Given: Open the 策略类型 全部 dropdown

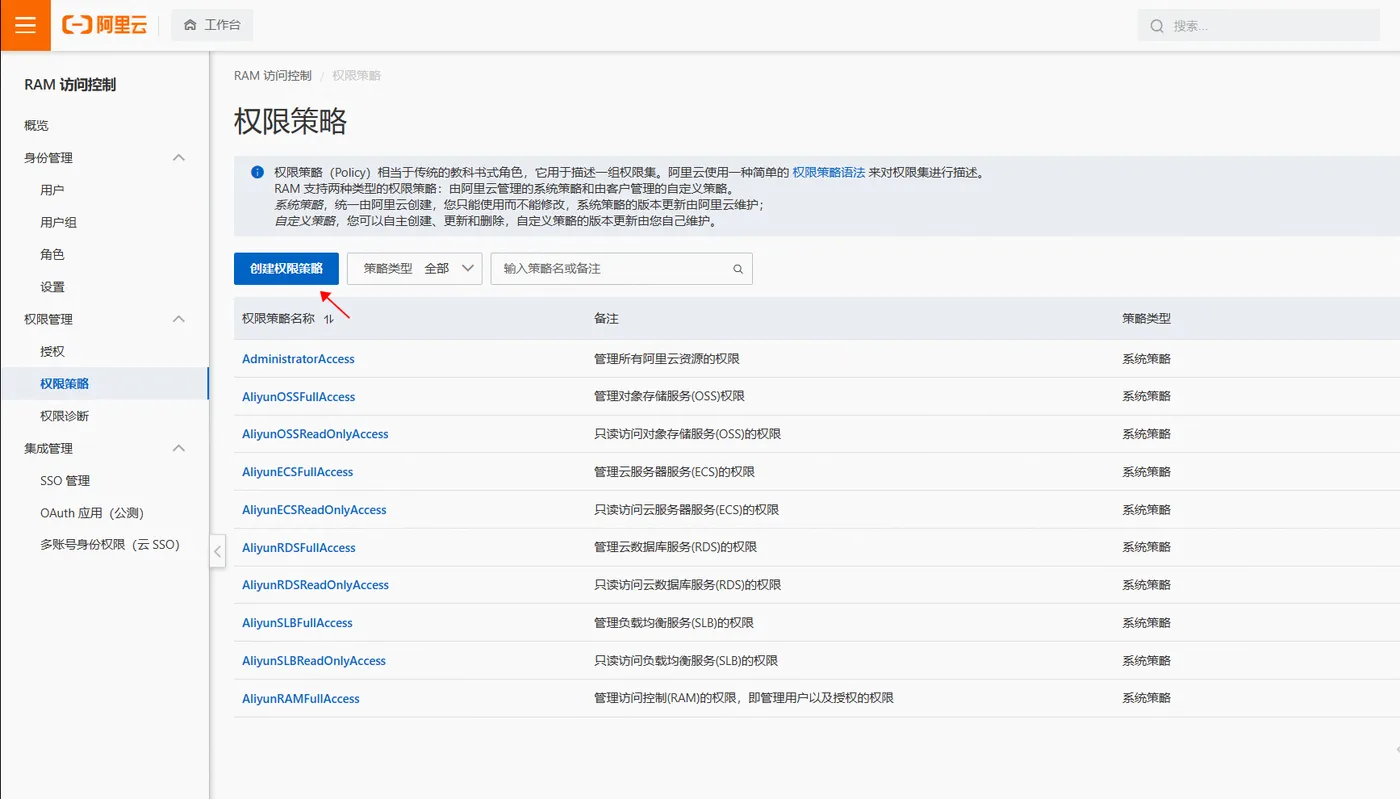Looking at the screenshot, I should pos(415,269).
